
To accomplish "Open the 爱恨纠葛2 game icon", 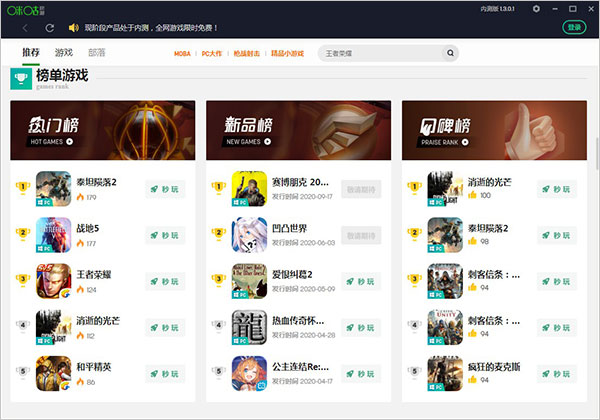I will point(249,281).
